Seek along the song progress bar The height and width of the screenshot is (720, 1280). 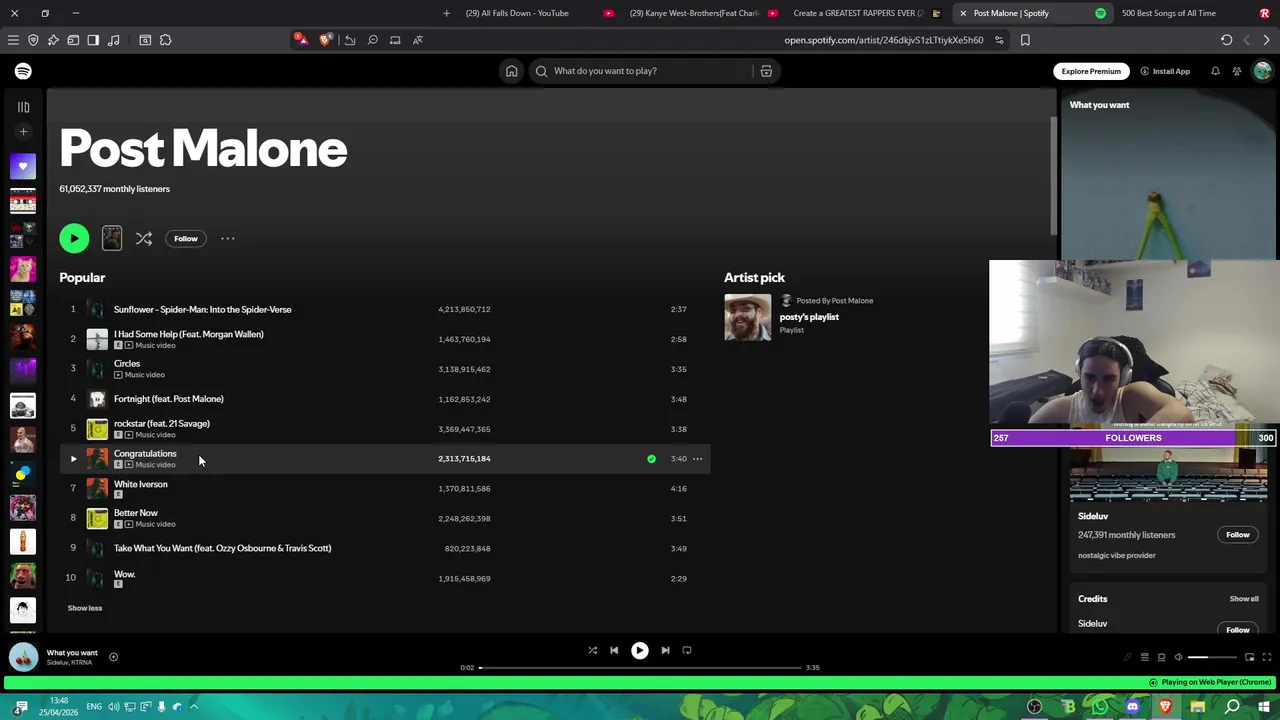(640, 667)
